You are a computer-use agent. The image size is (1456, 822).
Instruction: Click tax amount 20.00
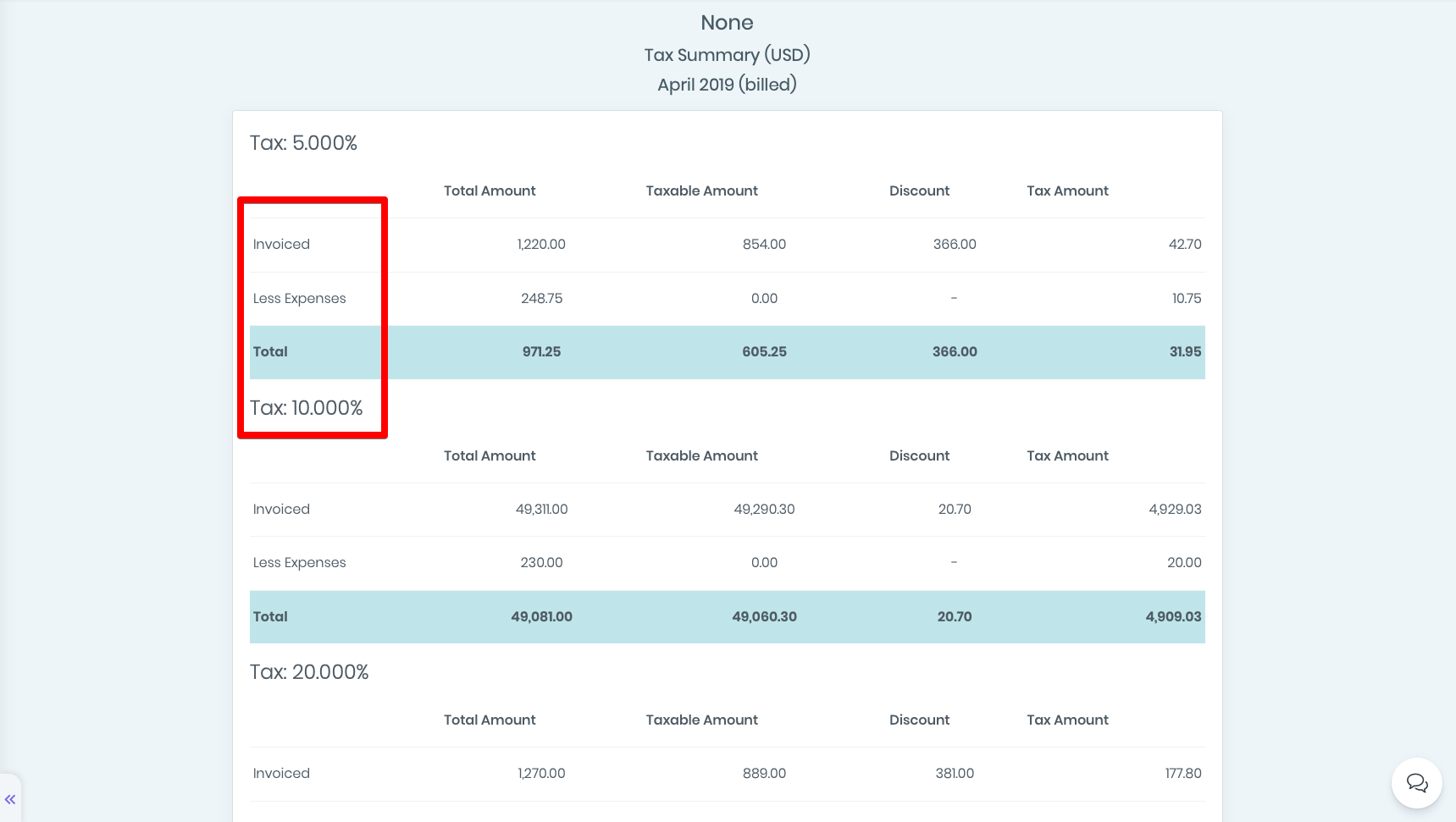(1184, 563)
